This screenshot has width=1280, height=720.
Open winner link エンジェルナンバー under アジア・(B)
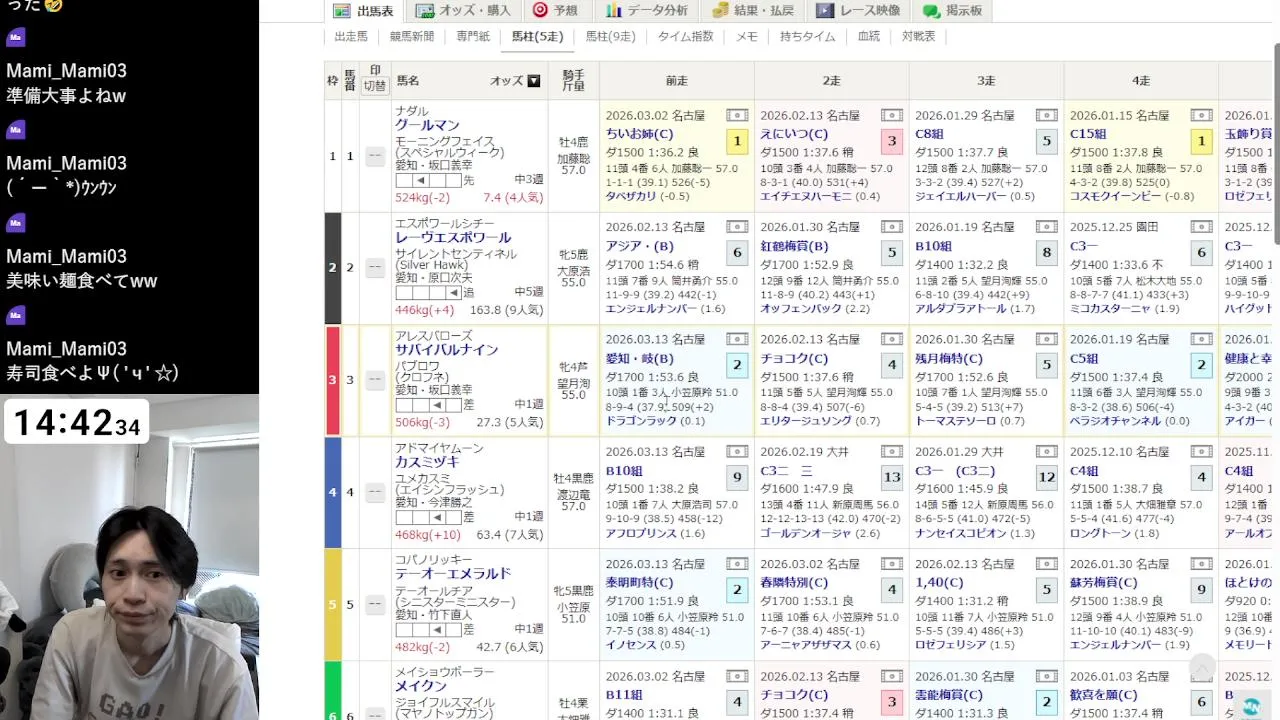pos(651,309)
